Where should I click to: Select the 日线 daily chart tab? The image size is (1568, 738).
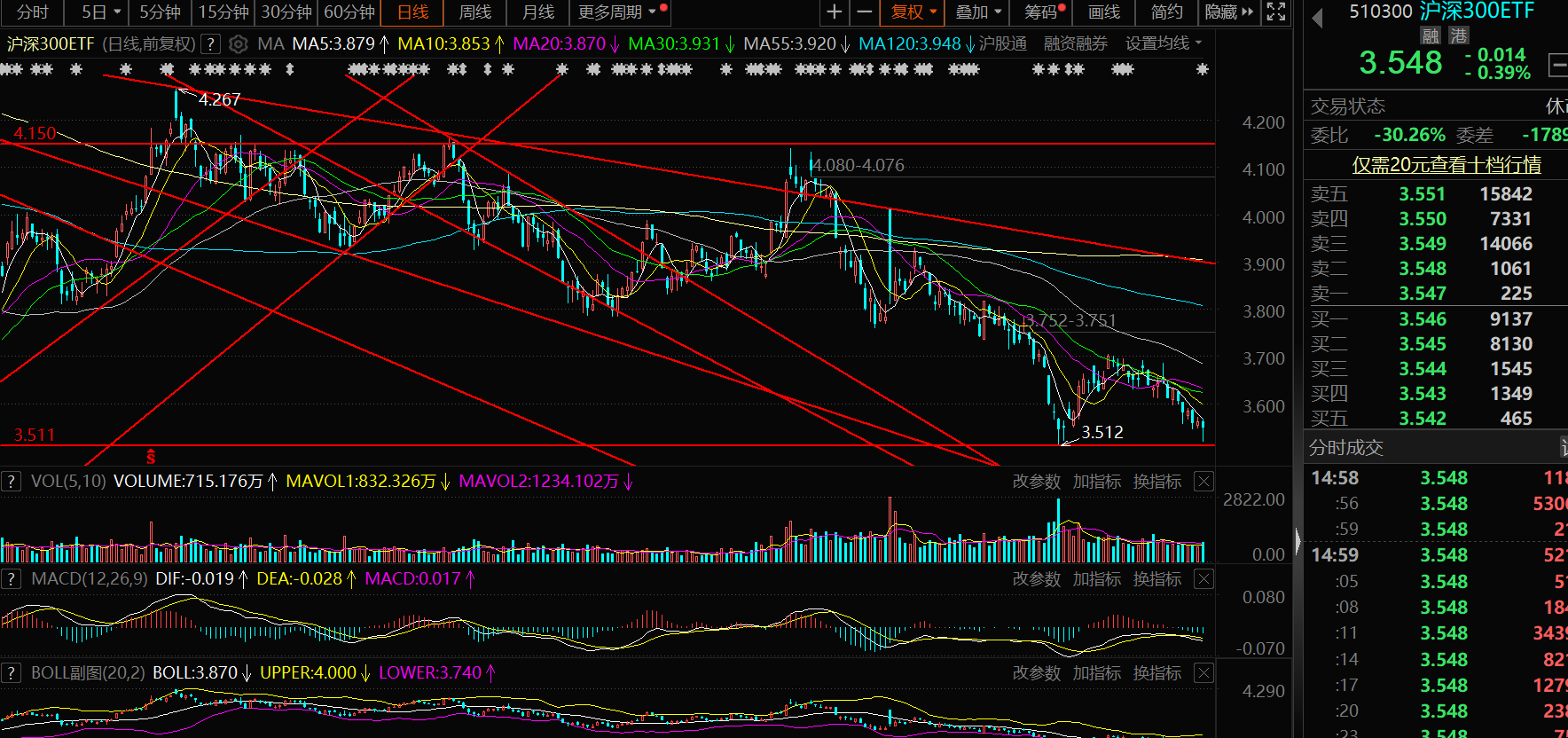point(413,12)
